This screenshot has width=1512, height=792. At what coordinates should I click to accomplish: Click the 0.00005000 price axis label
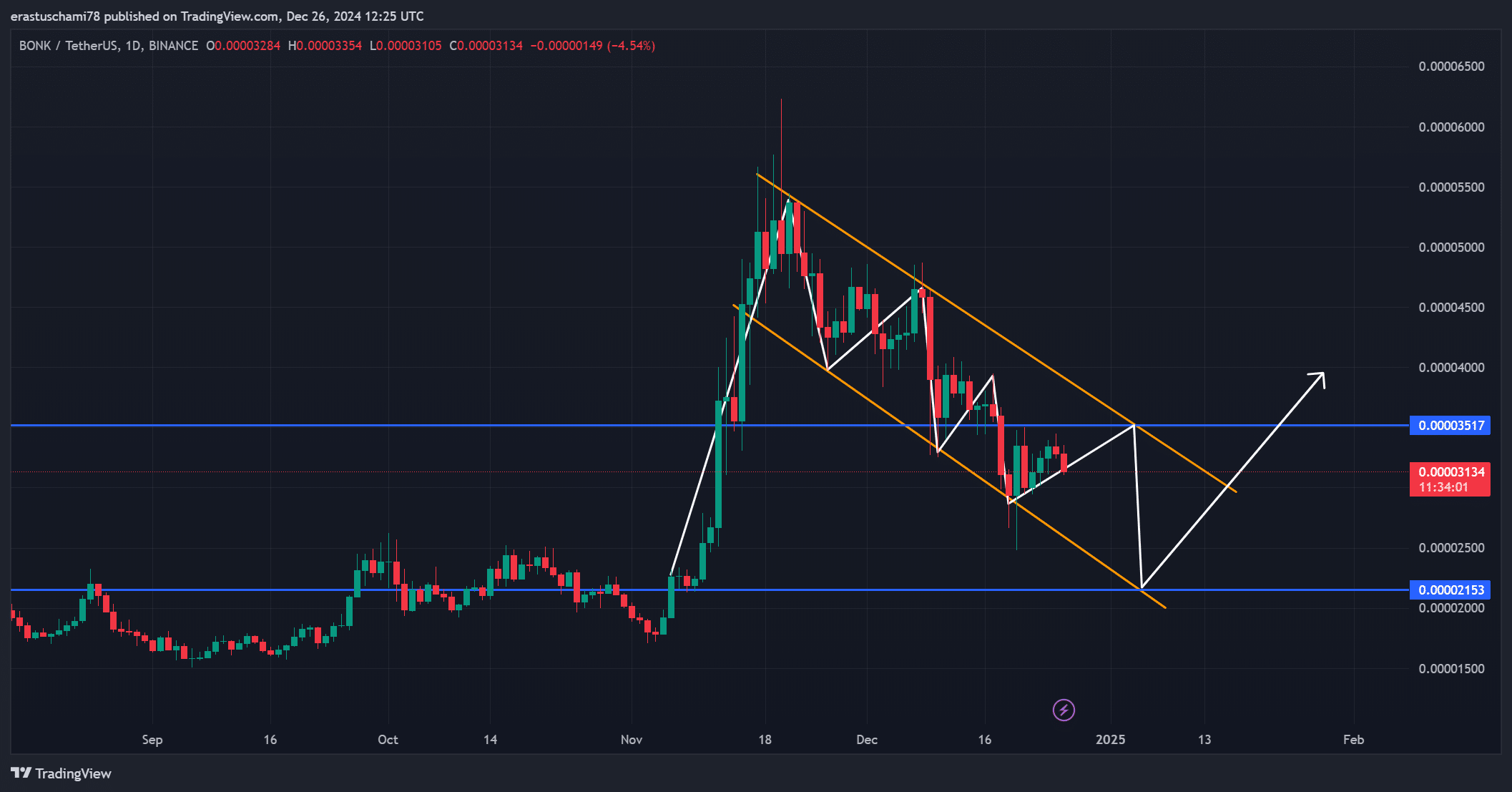pyautogui.click(x=1451, y=248)
